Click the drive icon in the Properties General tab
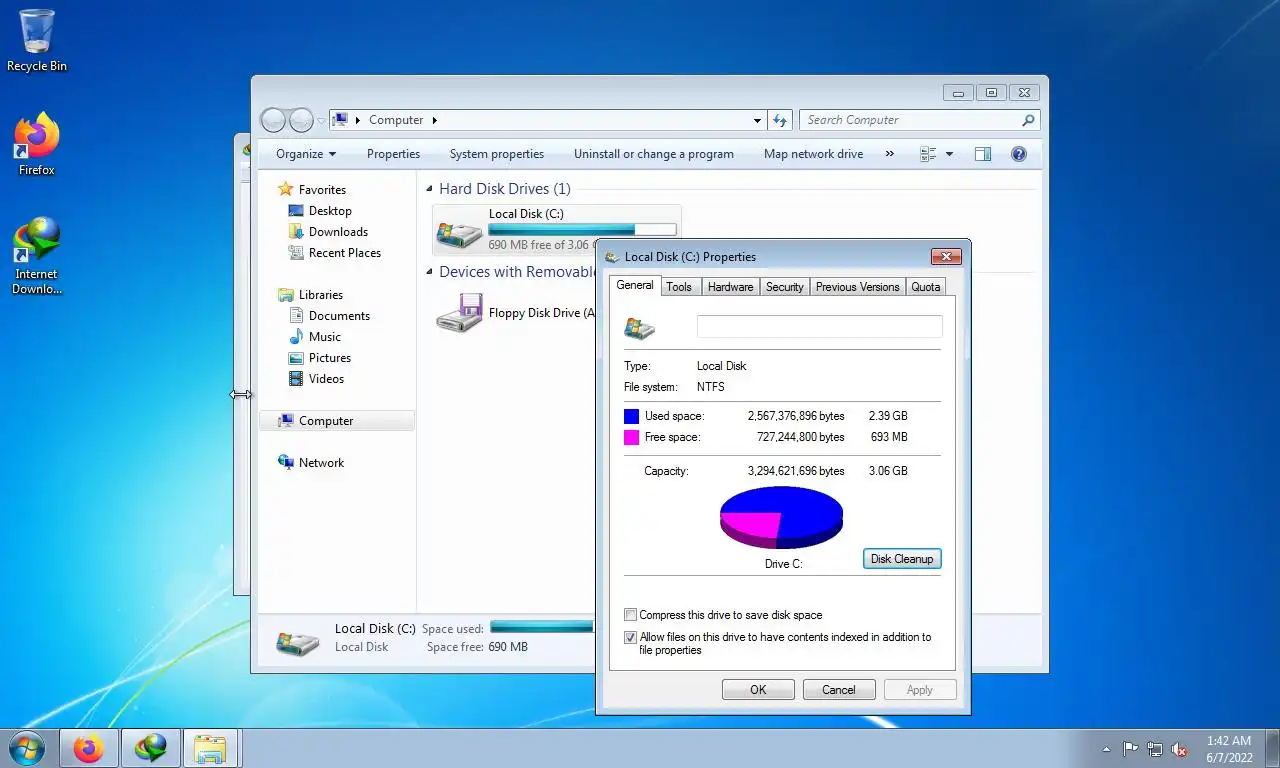 coord(640,327)
